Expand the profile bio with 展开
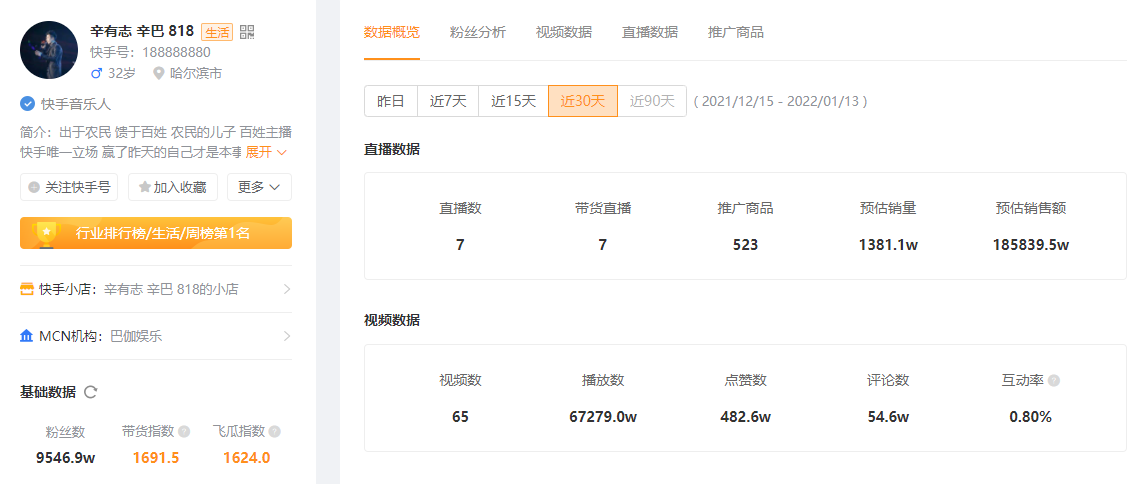The width and height of the screenshot is (1138, 484). tap(266, 152)
